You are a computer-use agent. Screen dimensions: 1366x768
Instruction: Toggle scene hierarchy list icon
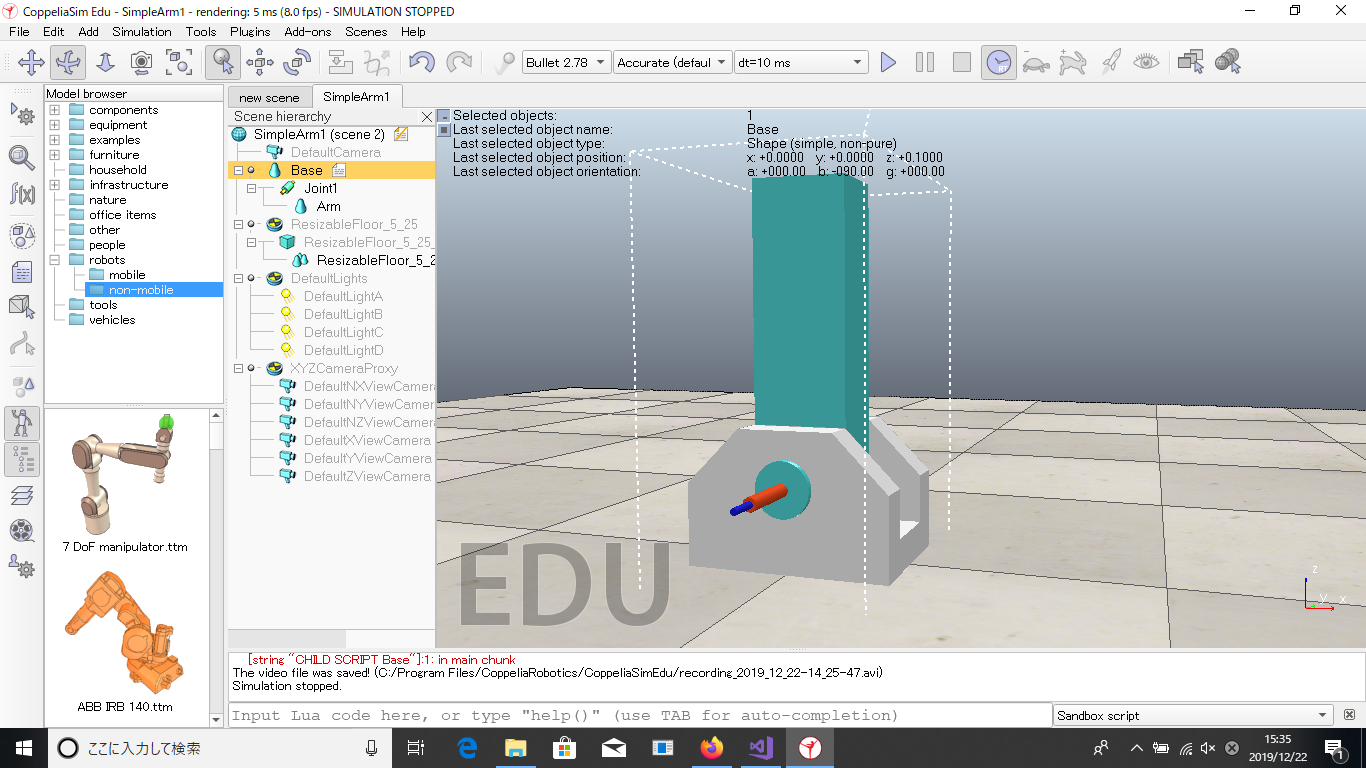[x=22, y=459]
